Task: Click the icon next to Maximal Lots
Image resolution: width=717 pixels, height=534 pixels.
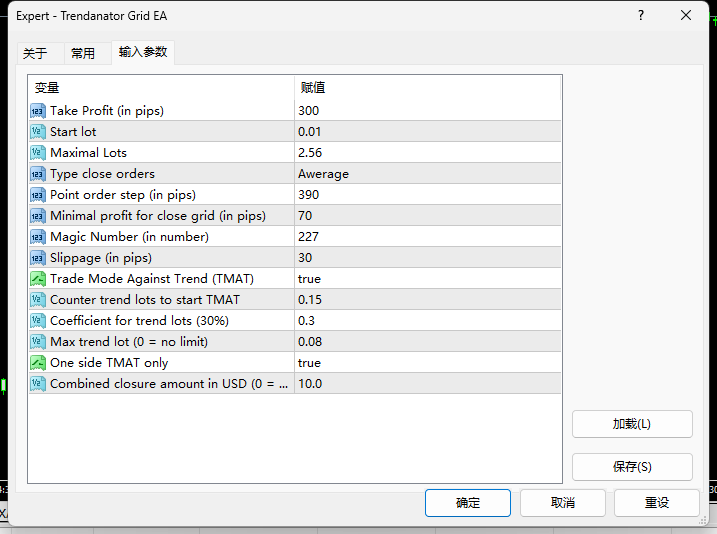Action: coord(38,153)
